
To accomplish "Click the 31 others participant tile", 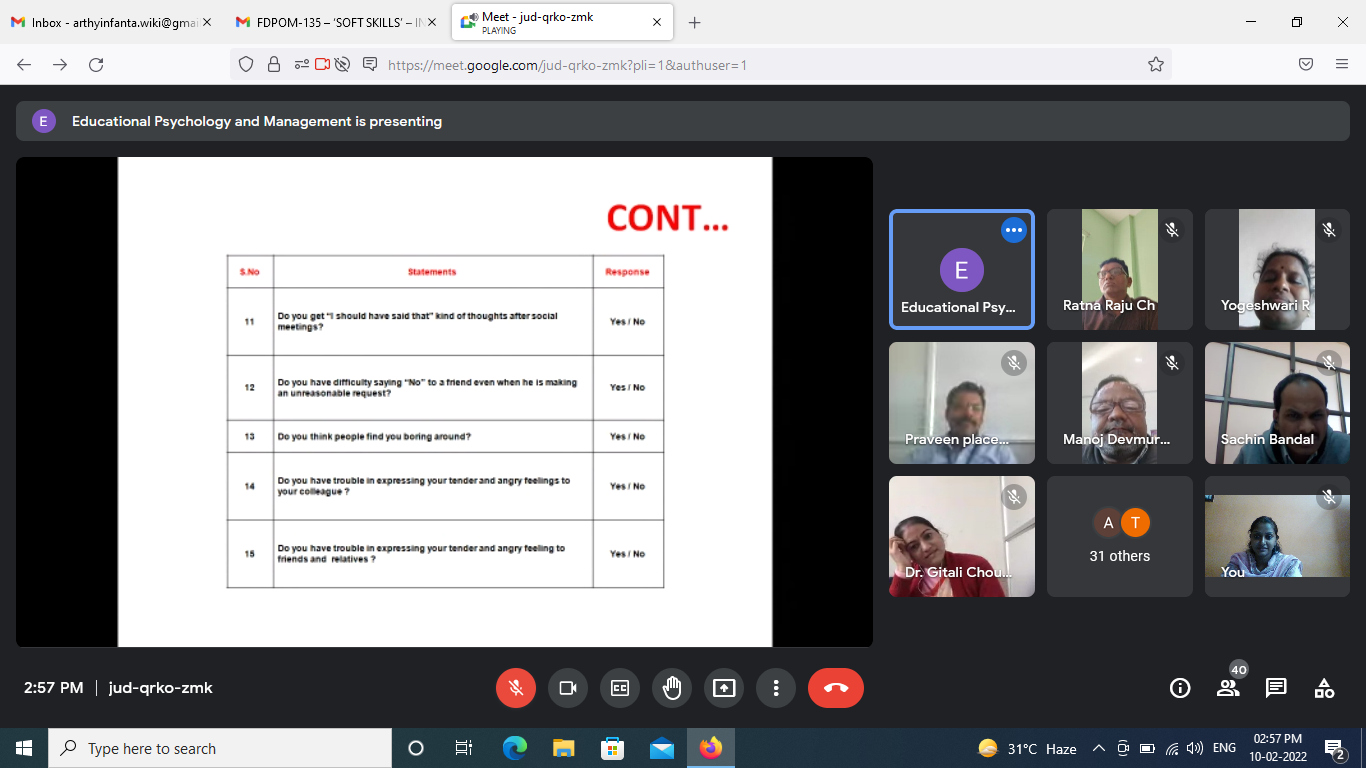I will (x=1119, y=537).
